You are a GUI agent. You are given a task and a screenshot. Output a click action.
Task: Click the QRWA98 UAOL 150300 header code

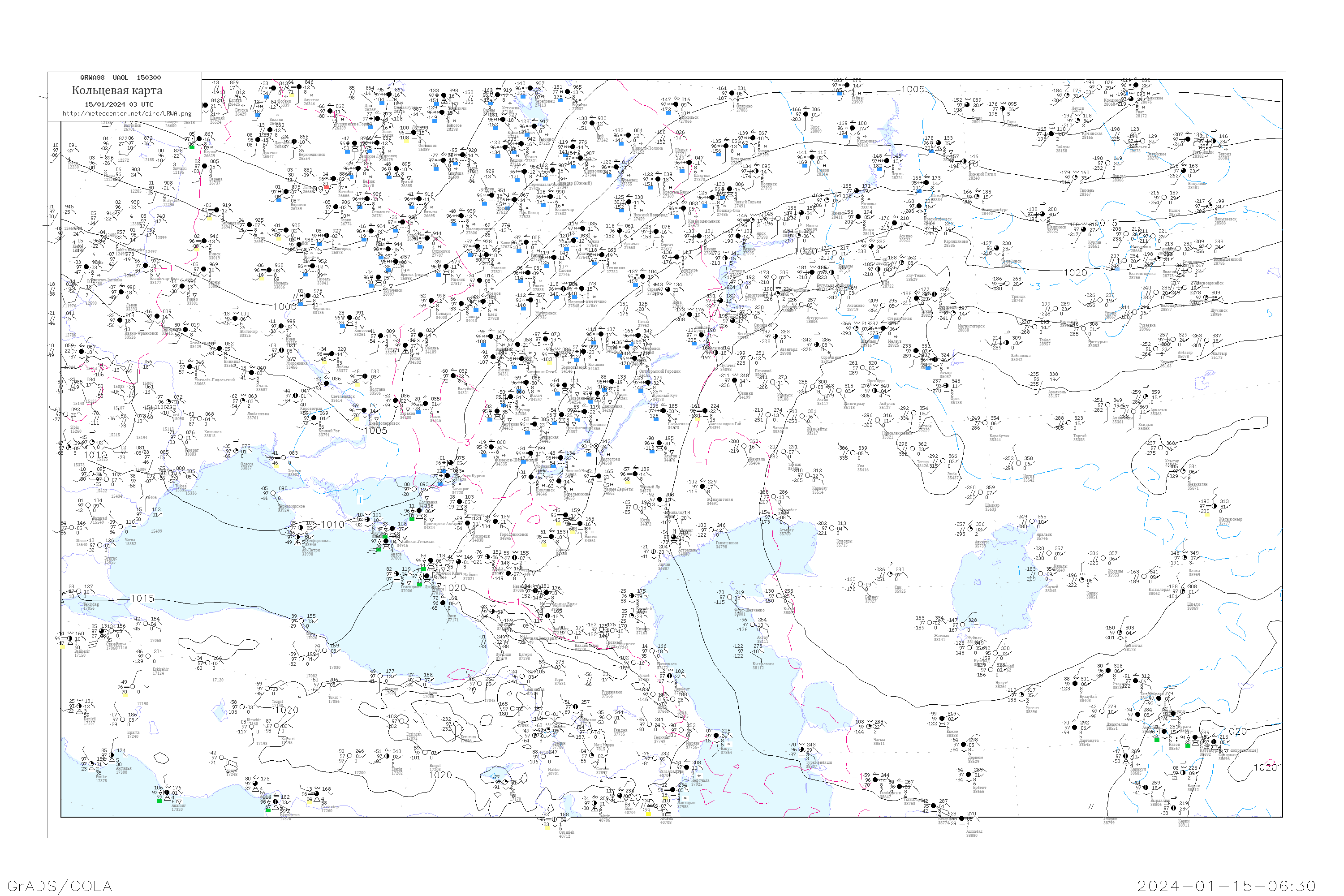pyautogui.click(x=120, y=77)
